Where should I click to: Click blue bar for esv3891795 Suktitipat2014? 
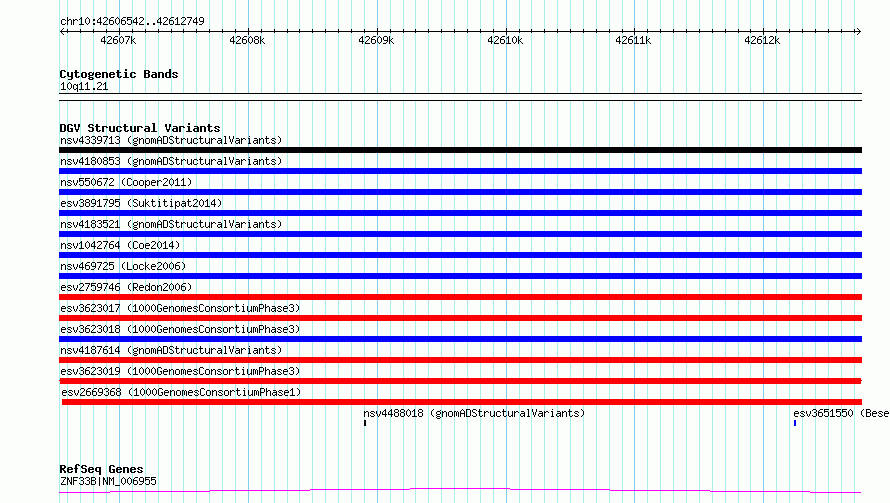pos(460,213)
